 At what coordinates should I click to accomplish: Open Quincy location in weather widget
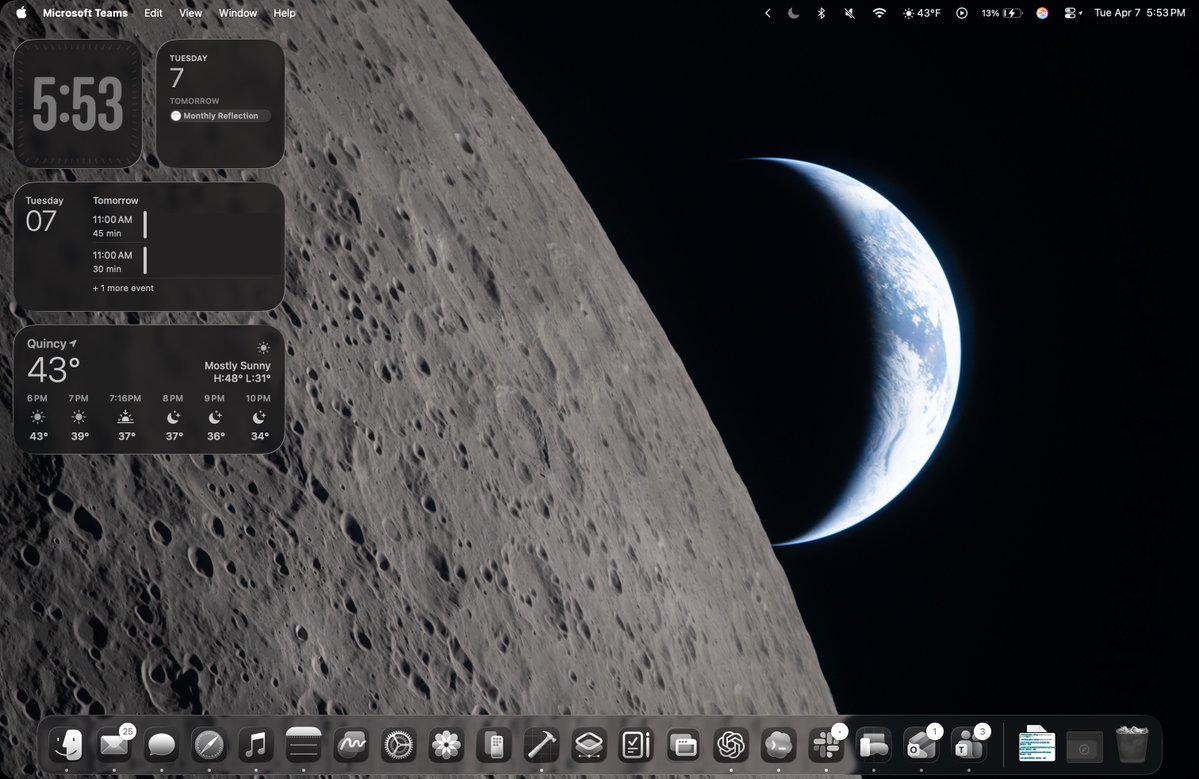coord(52,343)
